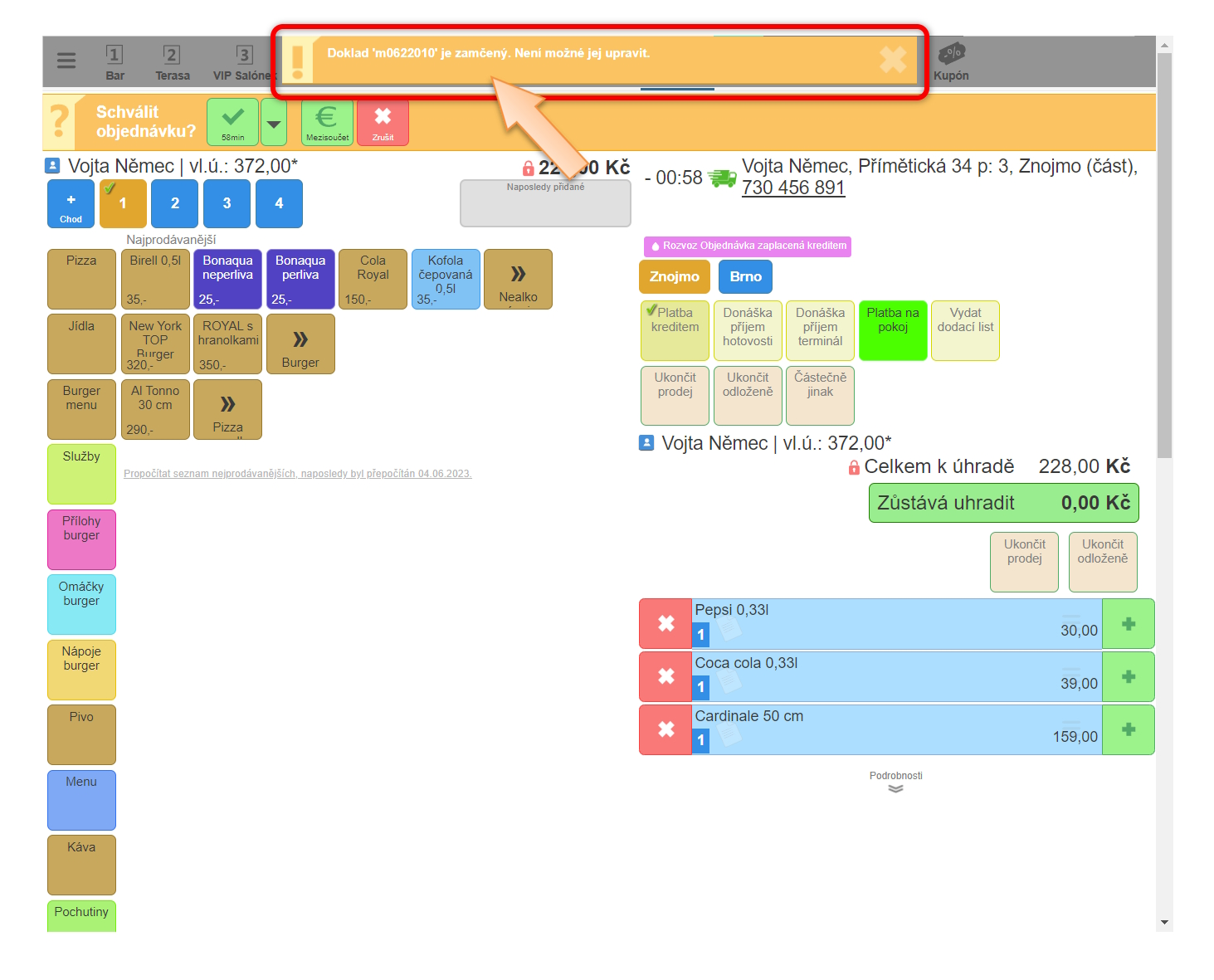
Task: Select course number 1
Action: pyautogui.click(x=123, y=204)
